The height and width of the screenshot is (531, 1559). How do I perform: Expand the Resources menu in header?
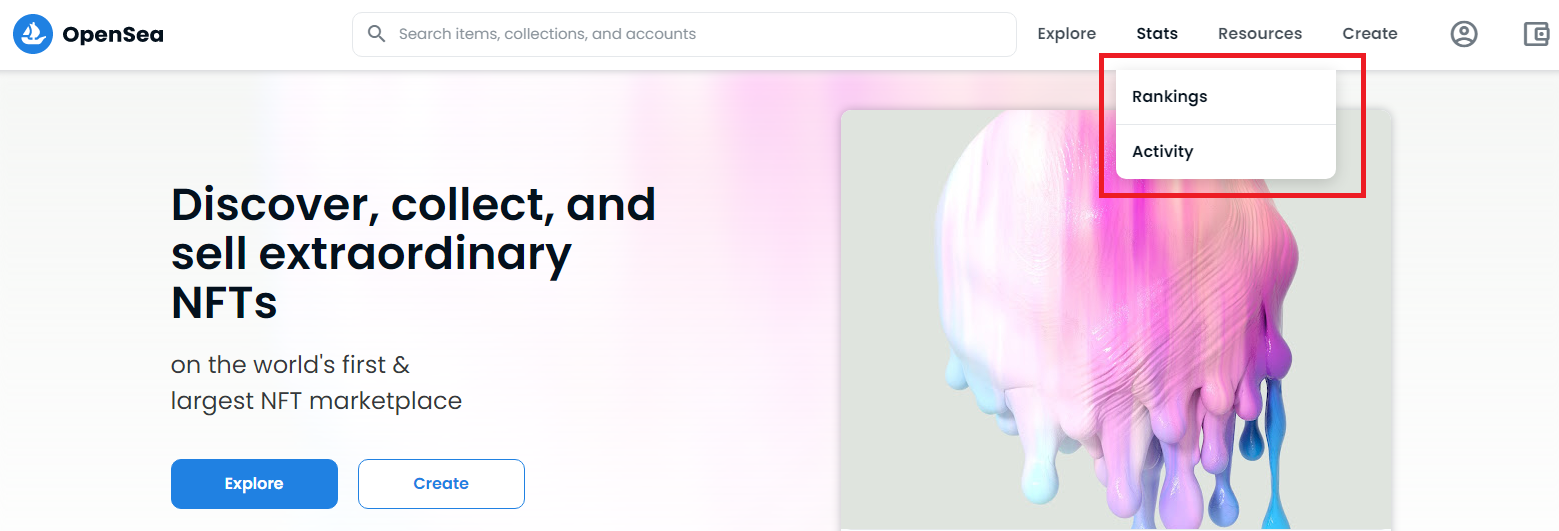click(x=1260, y=34)
